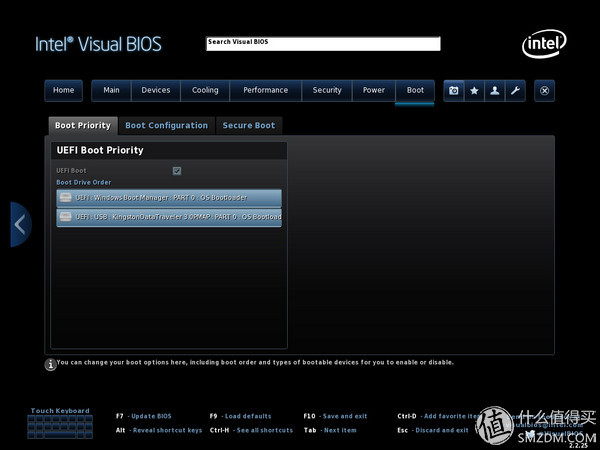Open the Performance menu tab
600x450 pixels.
tap(266, 91)
